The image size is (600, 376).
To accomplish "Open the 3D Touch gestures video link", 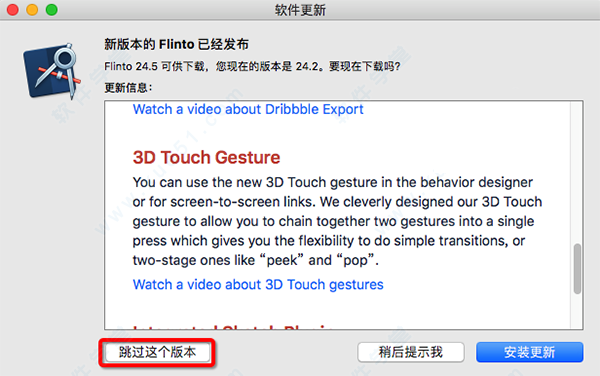I will pos(258,285).
